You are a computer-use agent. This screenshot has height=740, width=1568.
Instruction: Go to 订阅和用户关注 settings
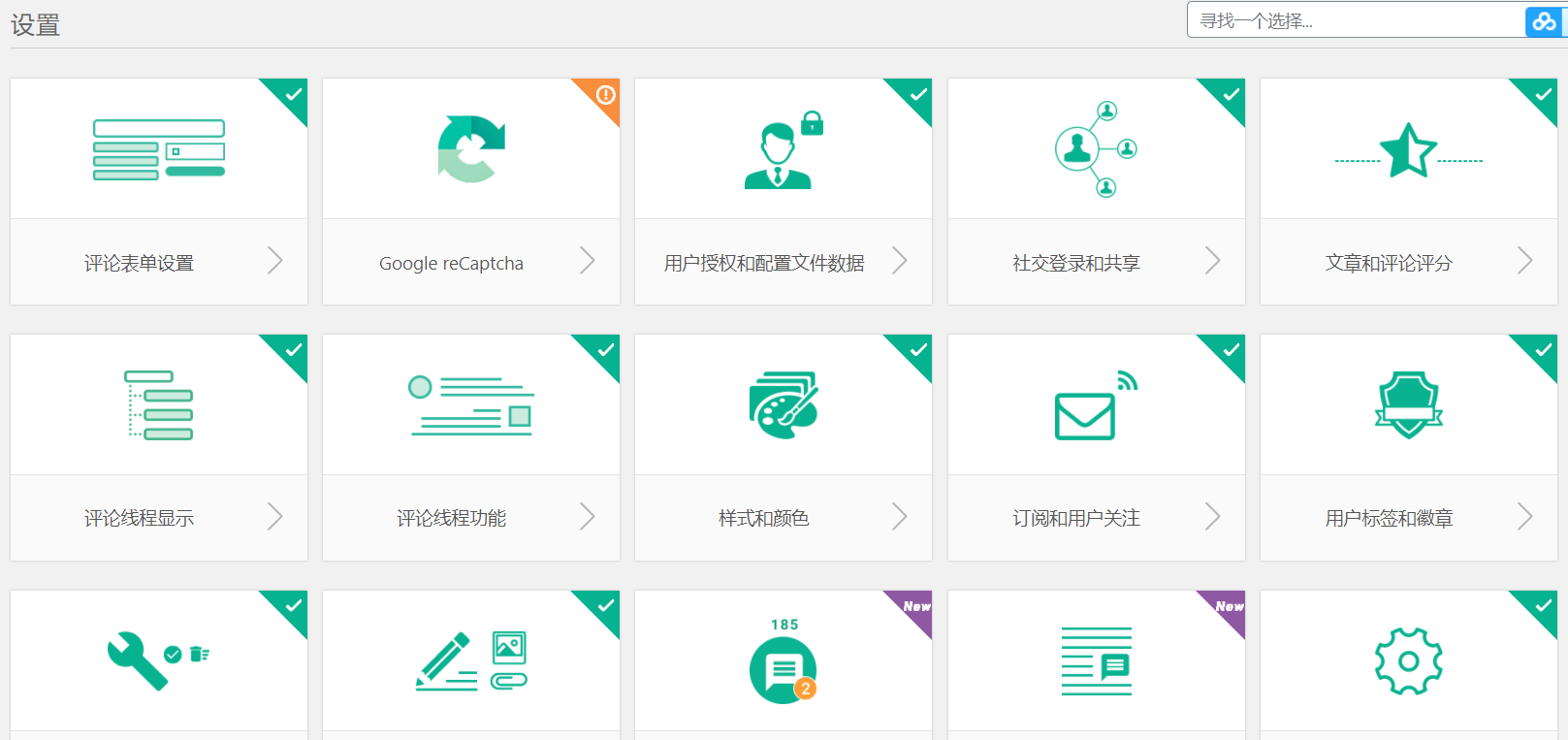(x=1076, y=519)
